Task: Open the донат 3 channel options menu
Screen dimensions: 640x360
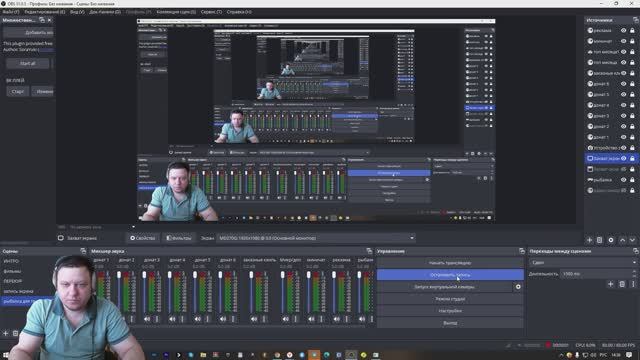Action: (157, 319)
